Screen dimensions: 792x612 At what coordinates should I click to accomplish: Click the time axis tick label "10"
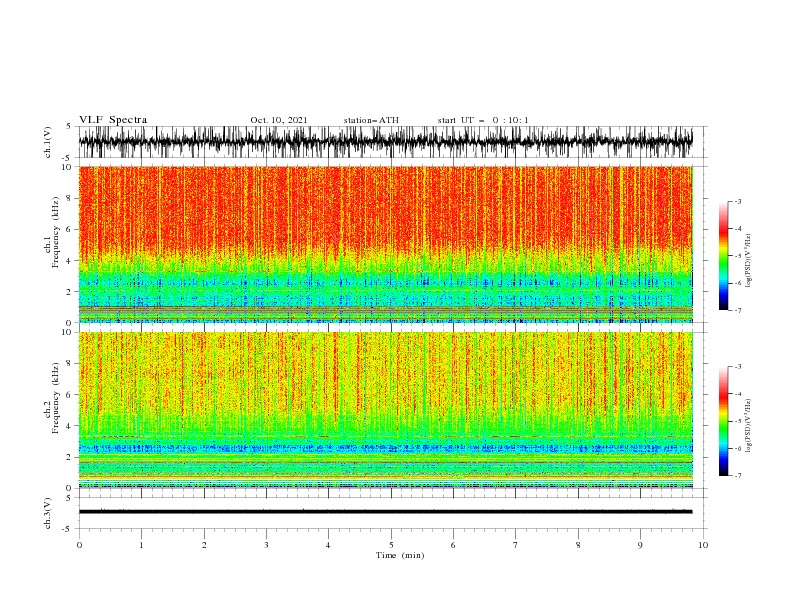(x=703, y=545)
